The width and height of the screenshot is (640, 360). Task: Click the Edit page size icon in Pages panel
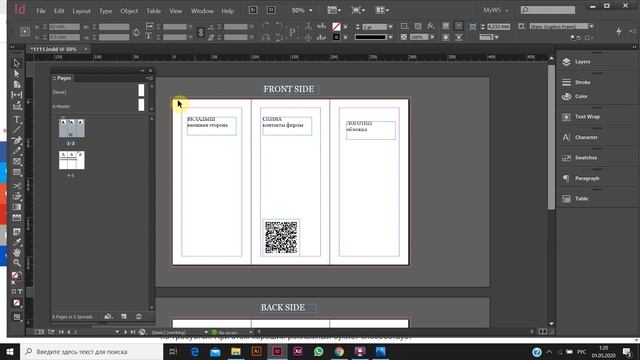tap(108, 316)
